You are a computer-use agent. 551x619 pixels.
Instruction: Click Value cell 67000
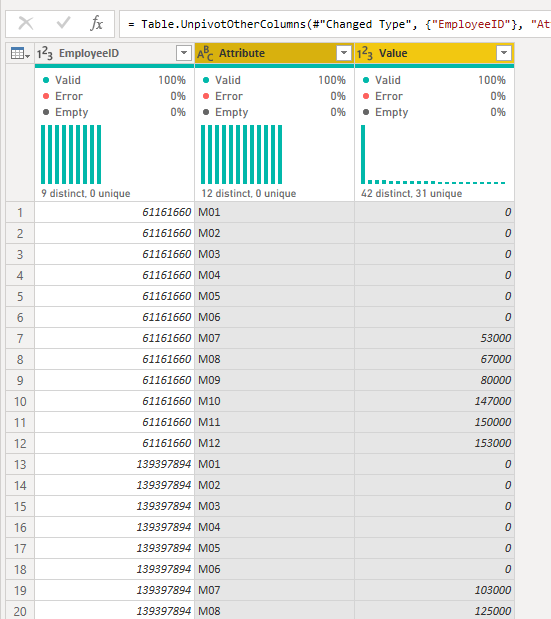pyautogui.click(x=434, y=359)
